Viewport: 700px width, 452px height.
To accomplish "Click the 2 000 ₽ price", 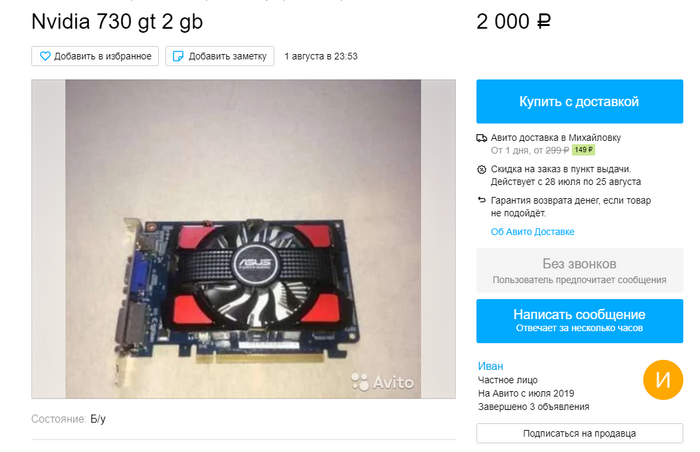I will tap(513, 21).
